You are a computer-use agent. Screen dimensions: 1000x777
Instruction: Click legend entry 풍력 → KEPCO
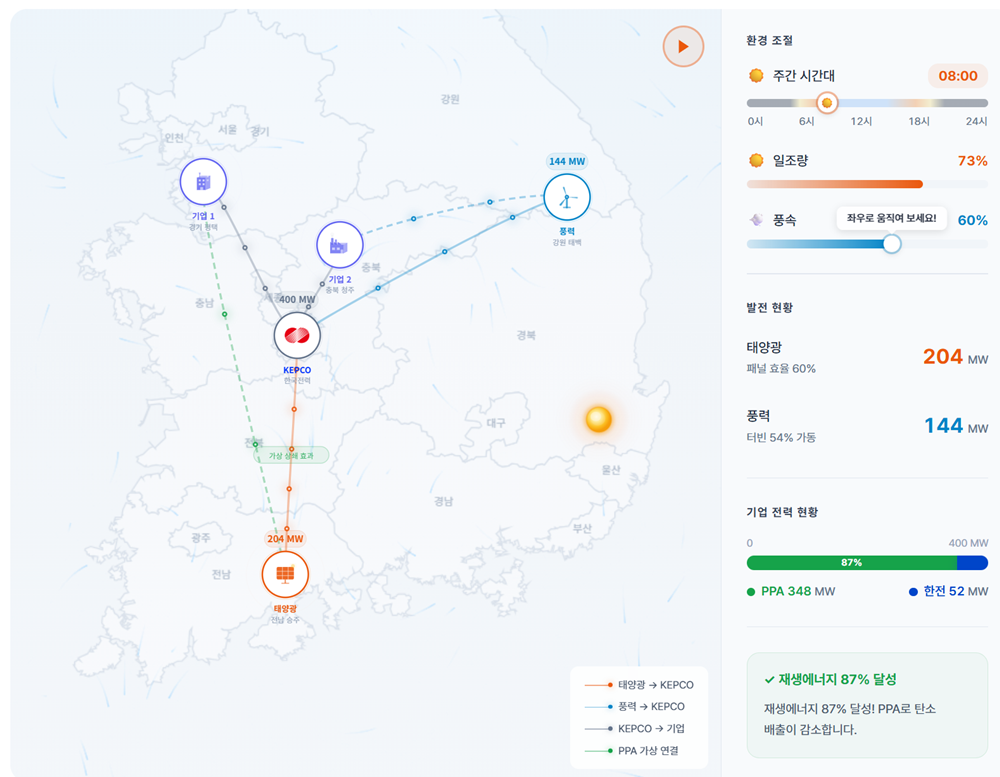pos(635,707)
